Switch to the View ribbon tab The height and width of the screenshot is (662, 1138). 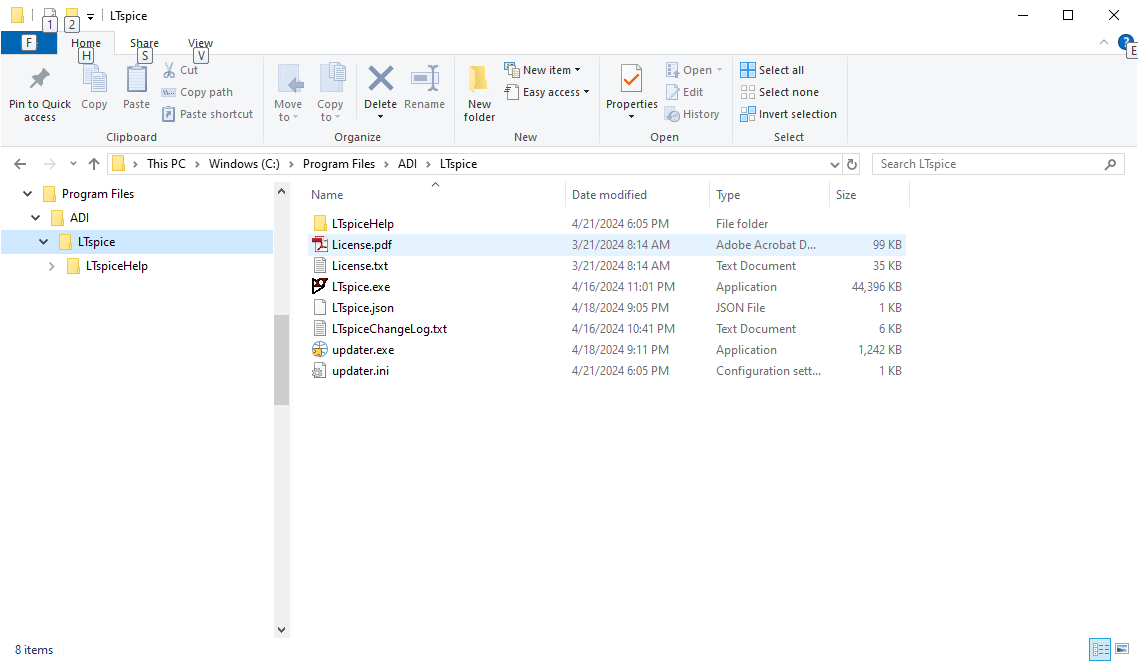[200, 43]
